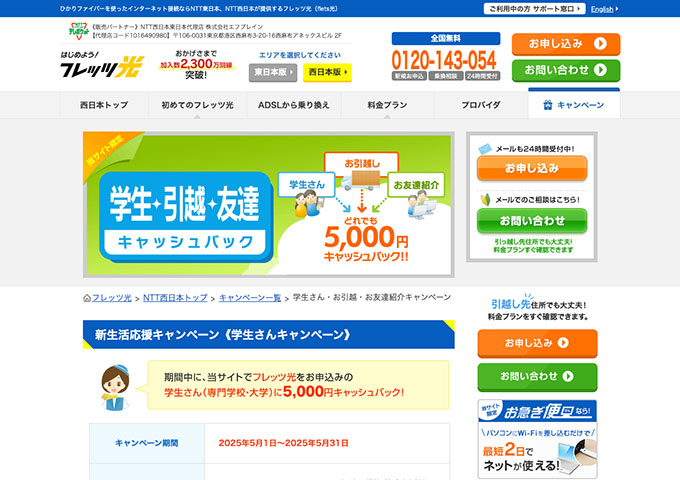Click the lower sidebar orange お申し込み button

coord(537,343)
